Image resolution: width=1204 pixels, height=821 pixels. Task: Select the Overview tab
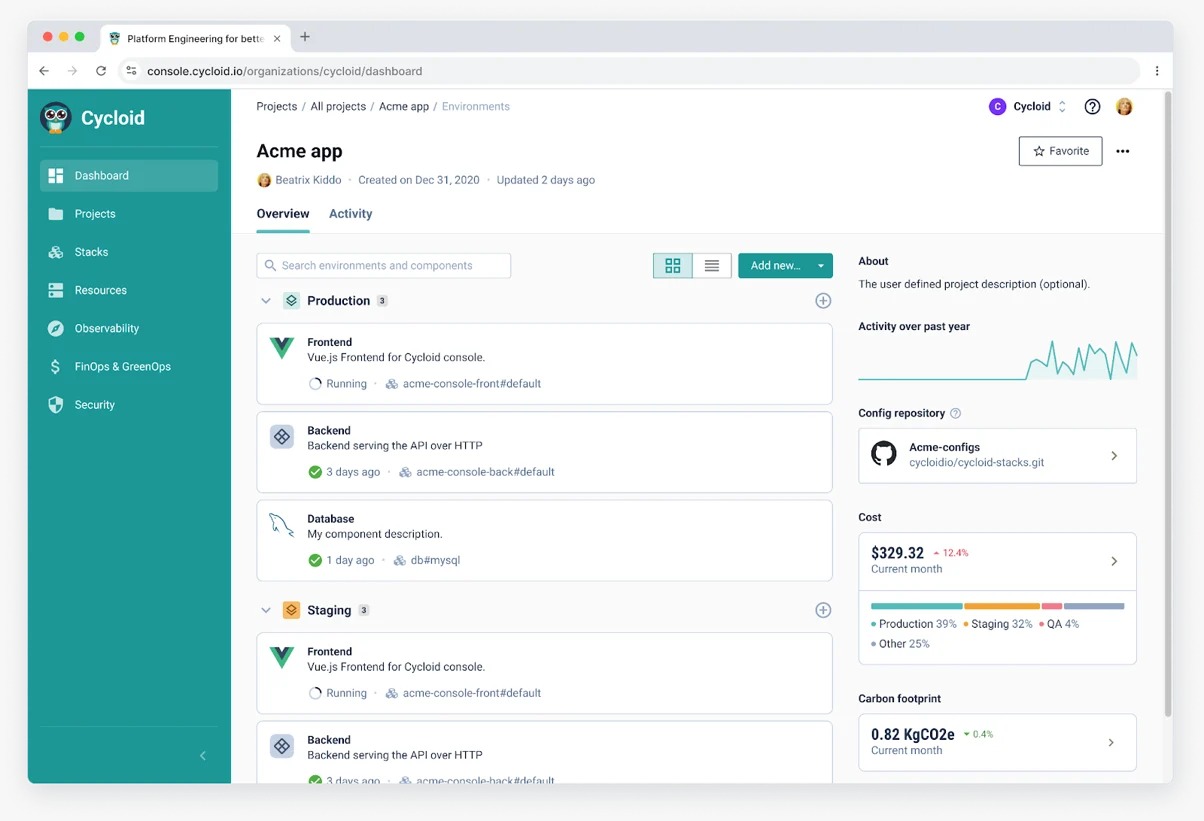(283, 214)
